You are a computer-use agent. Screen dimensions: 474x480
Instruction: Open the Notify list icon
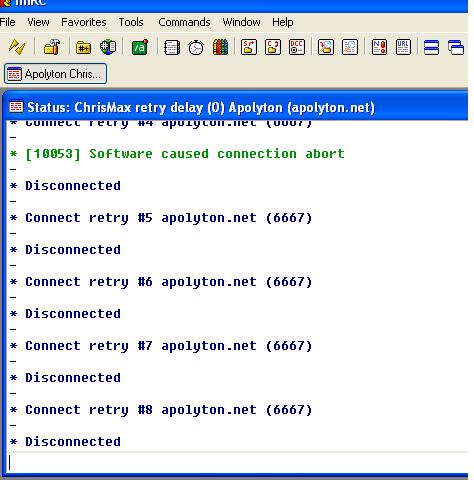click(379, 47)
